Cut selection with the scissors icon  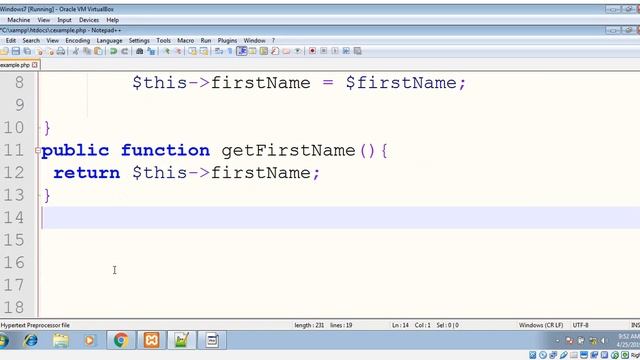click(76, 51)
